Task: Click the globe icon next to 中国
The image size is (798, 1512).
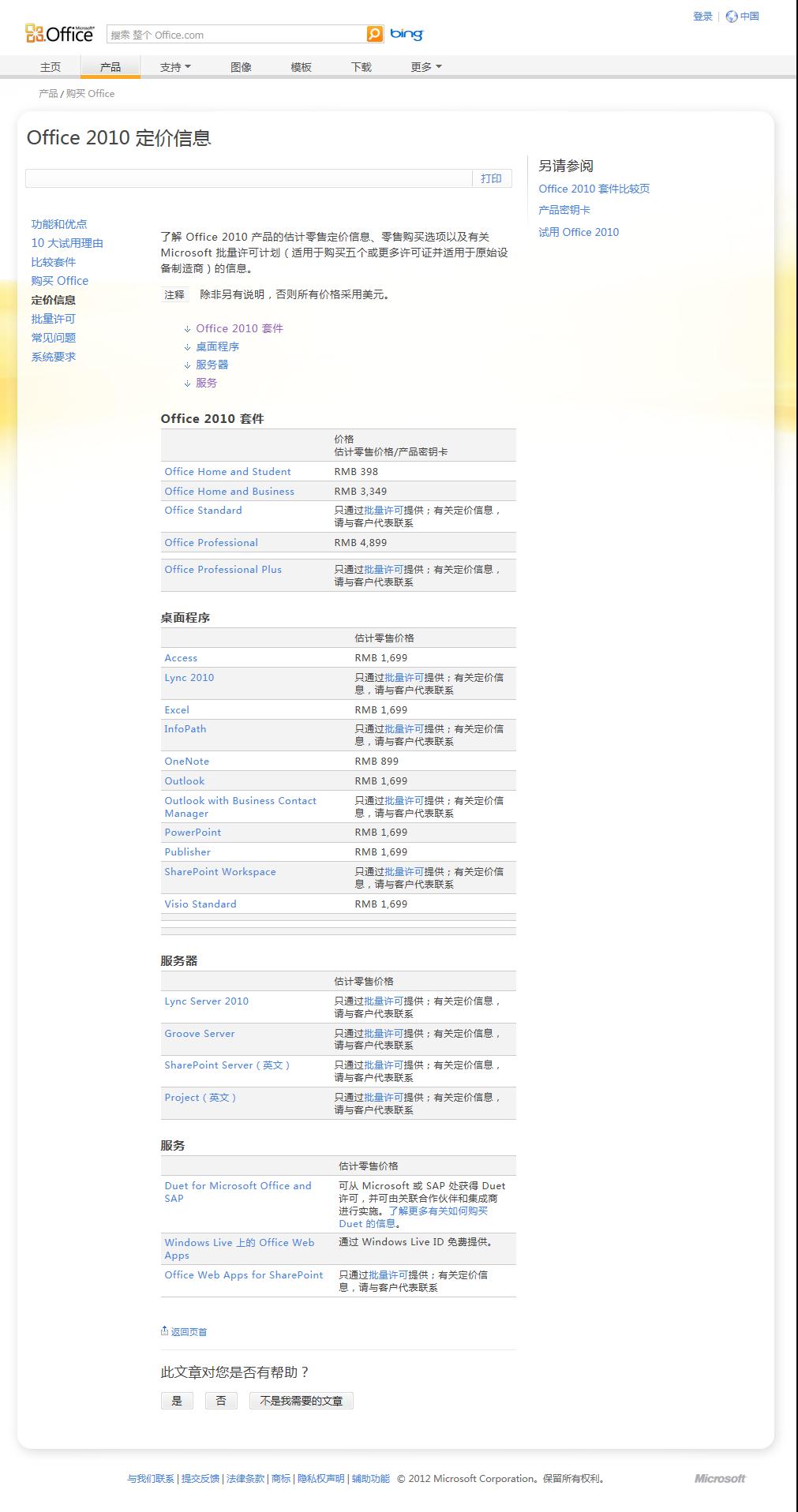Action: tap(732, 17)
